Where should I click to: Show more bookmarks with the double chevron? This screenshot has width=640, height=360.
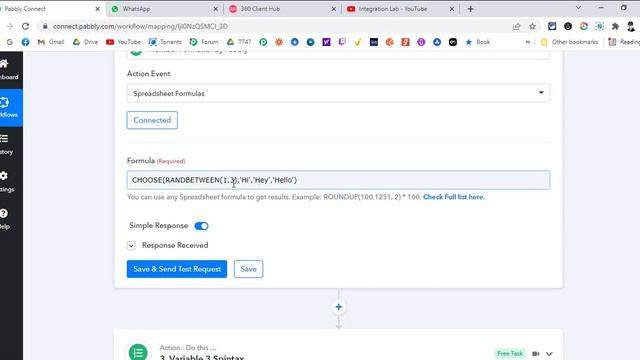(x=528, y=42)
